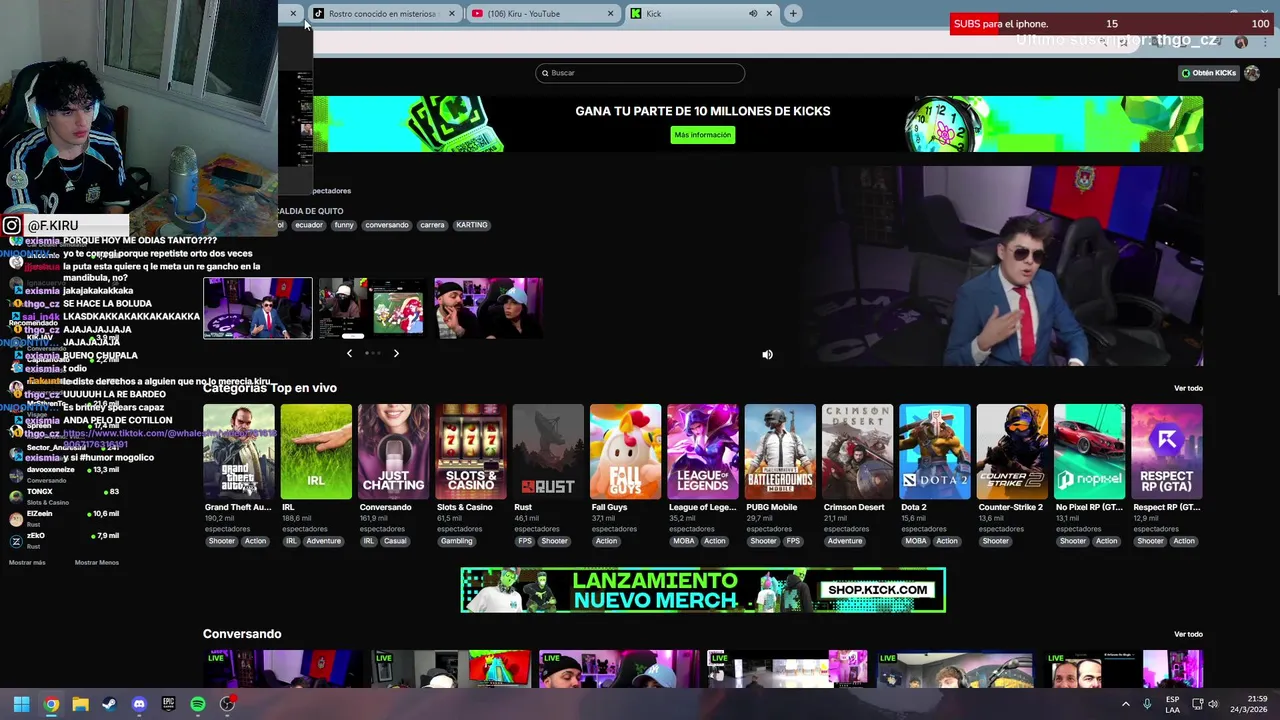Open the IRL category card

[316, 453]
